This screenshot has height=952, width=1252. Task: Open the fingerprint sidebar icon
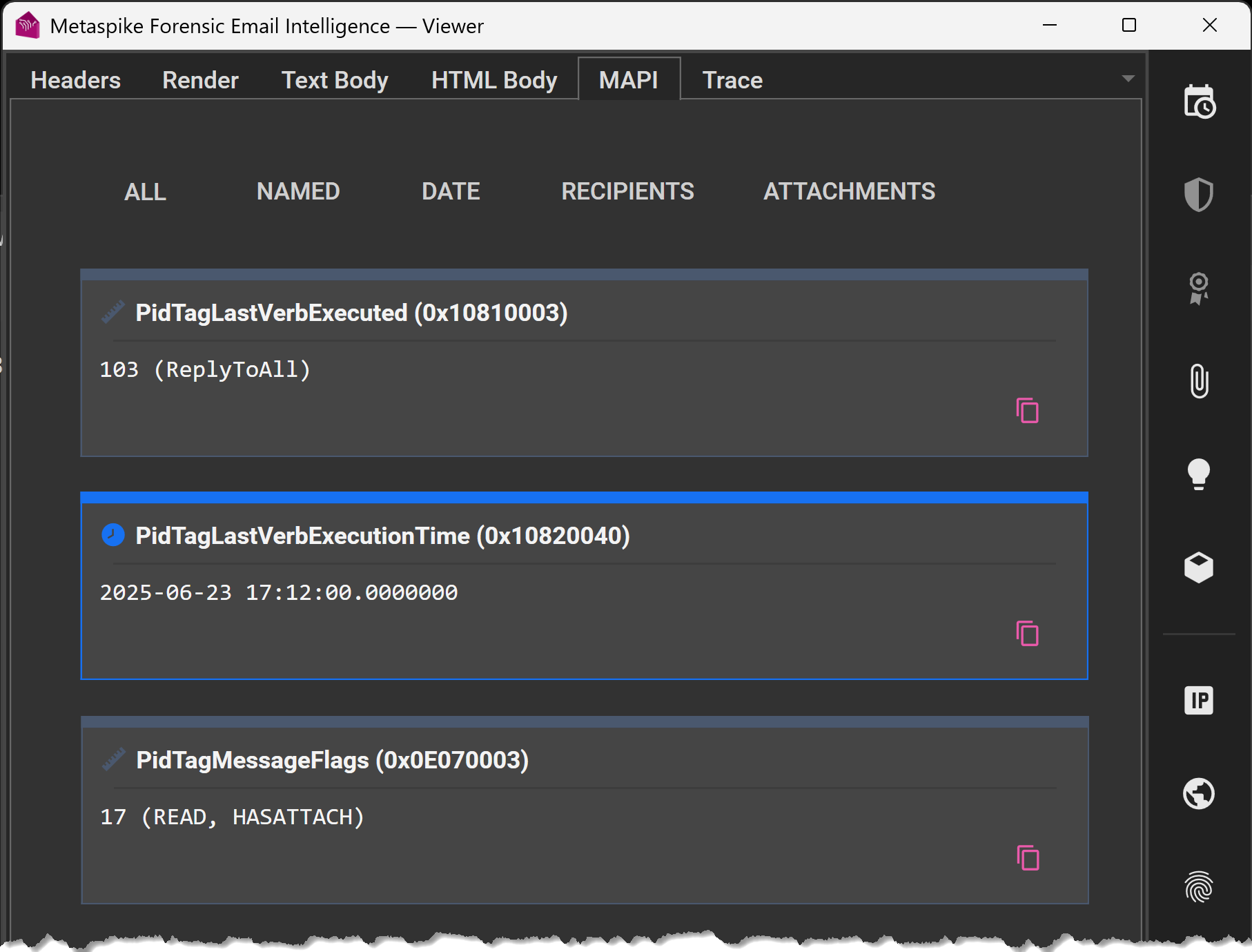coord(1199,887)
